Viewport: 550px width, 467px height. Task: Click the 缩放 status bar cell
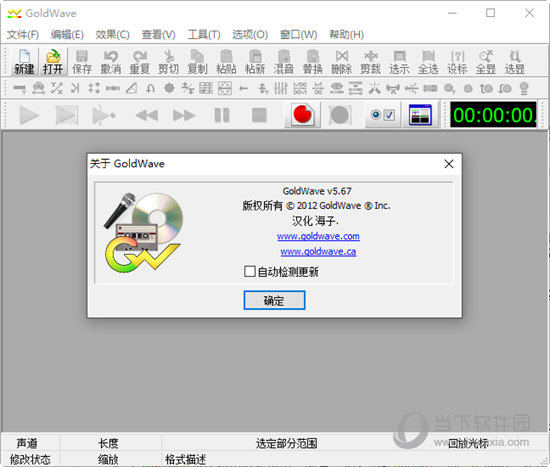[108, 459]
